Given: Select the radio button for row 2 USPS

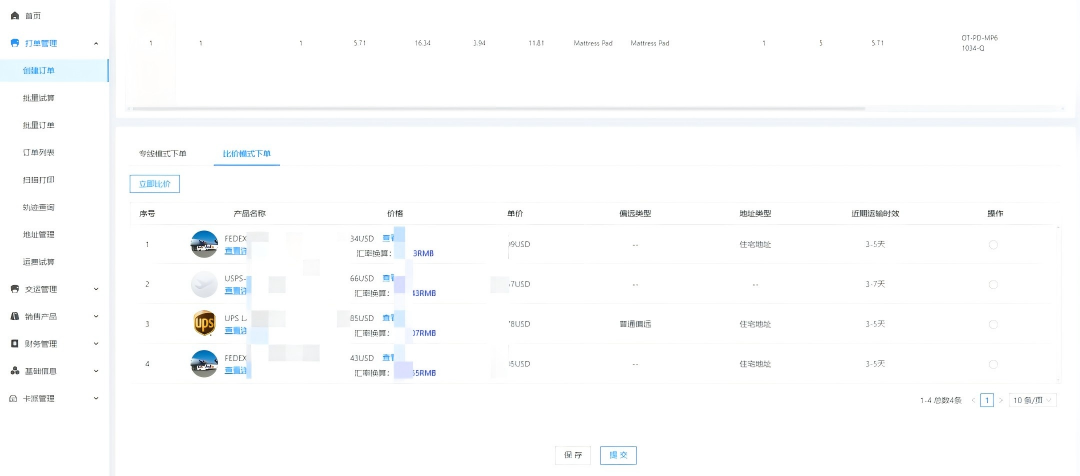Looking at the screenshot, I should tap(993, 284).
